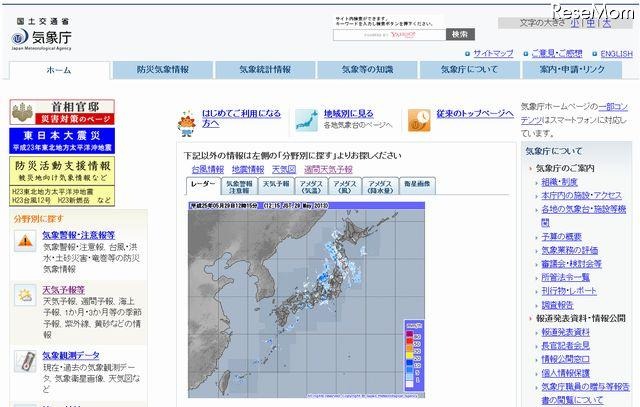This screenshot has height=407, width=640.
Task: Open the 刊行物・レポート link
Action: 569,291
